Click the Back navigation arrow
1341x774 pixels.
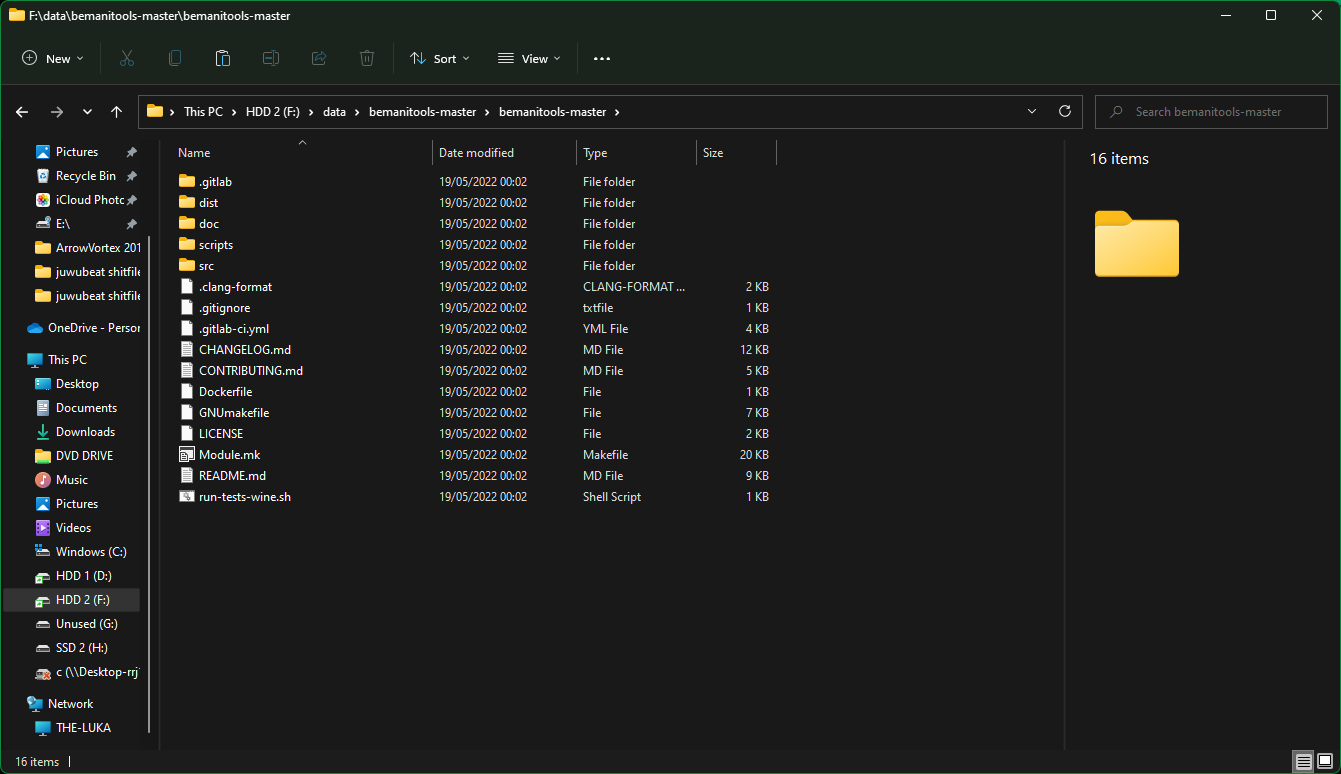[x=22, y=112]
